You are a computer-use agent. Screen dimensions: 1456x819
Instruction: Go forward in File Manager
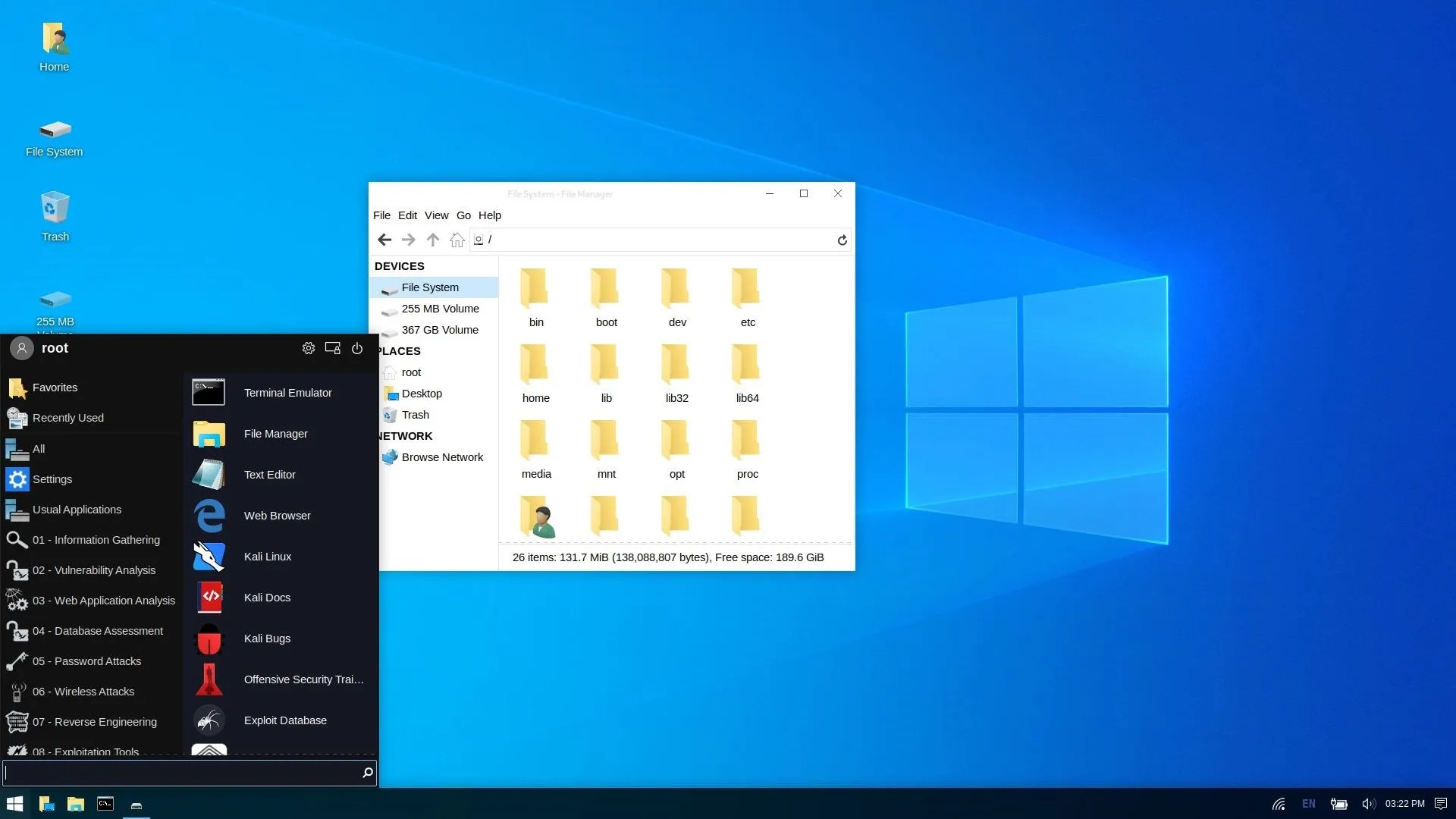pyautogui.click(x=409, y=240)
